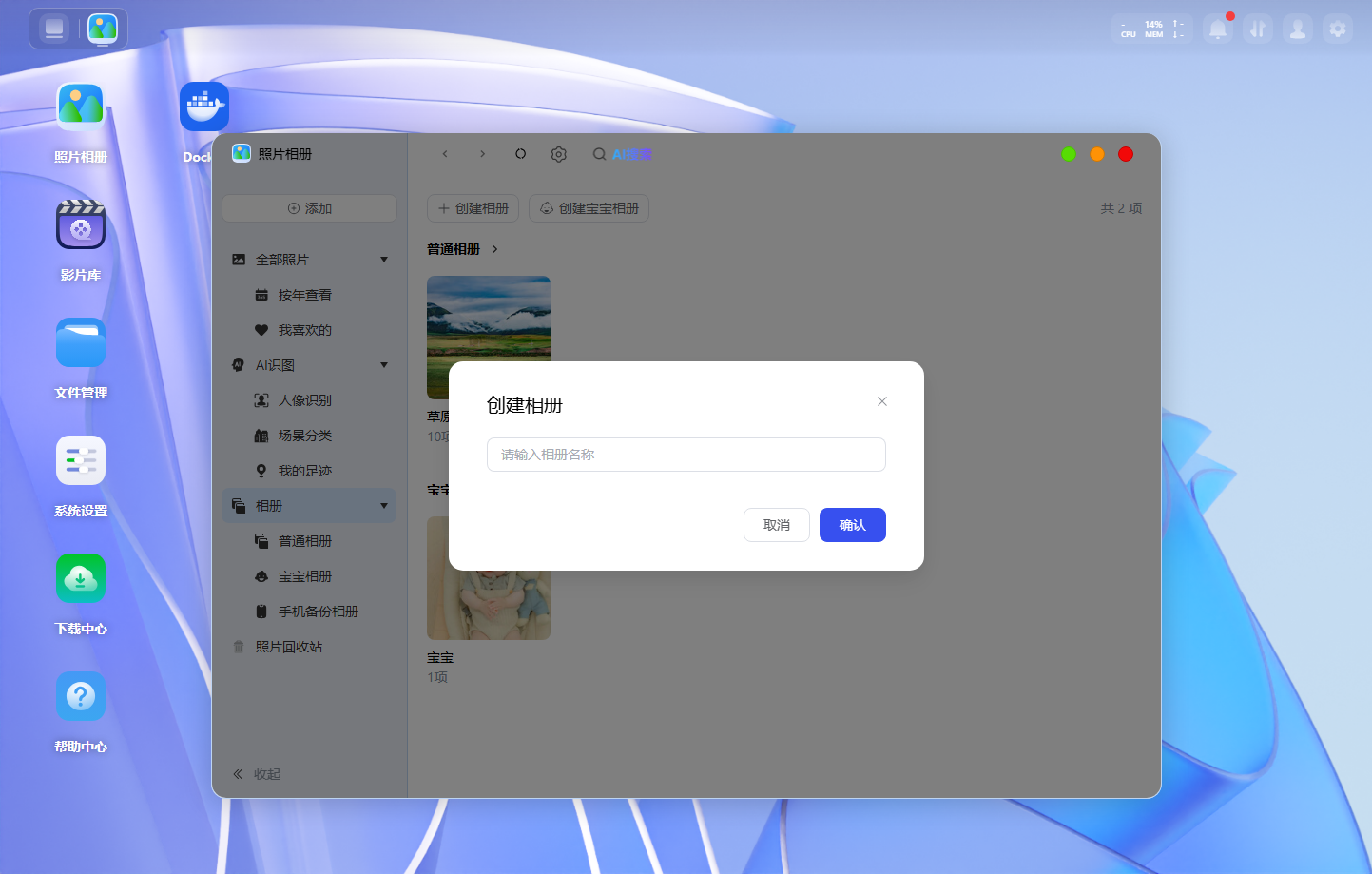Select 宝宝相册 in the sidebar
The image size is (1372, 874).
click(309, 576)
